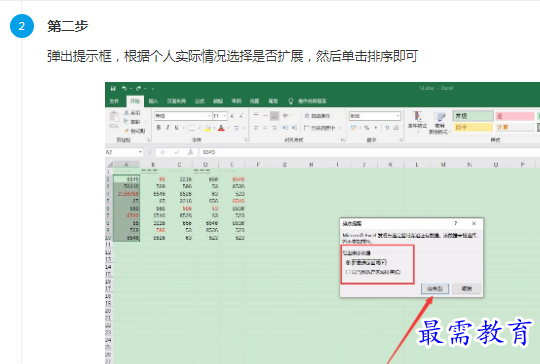Open the number format dropdown

click(x=398, y=116)
